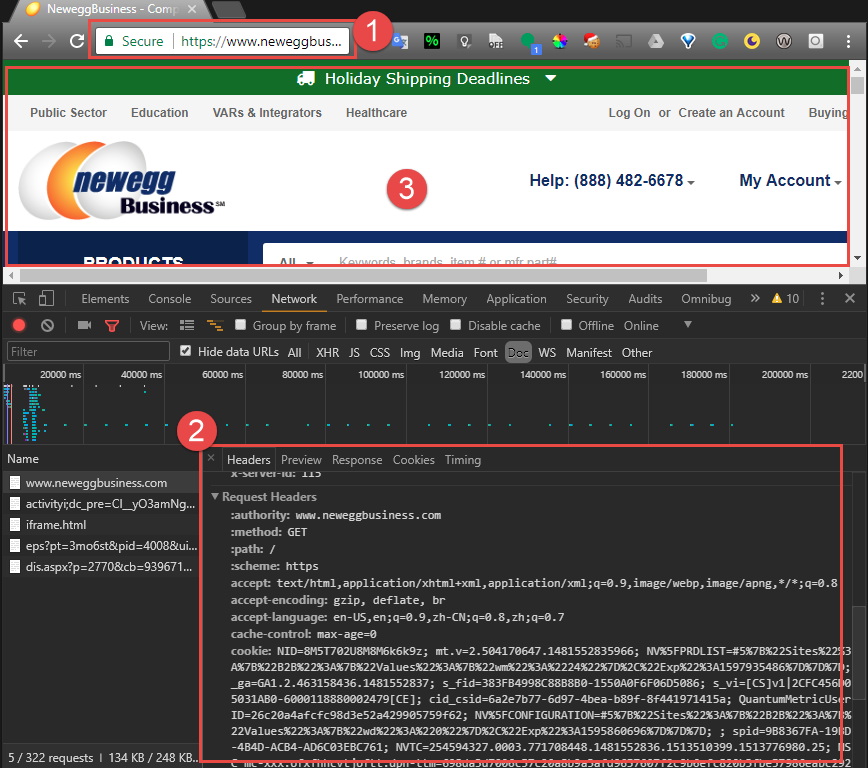The width and height of the screenshot is (868, 768).
Task: Check the Disable cache checkbox
Action: point(456,324)
